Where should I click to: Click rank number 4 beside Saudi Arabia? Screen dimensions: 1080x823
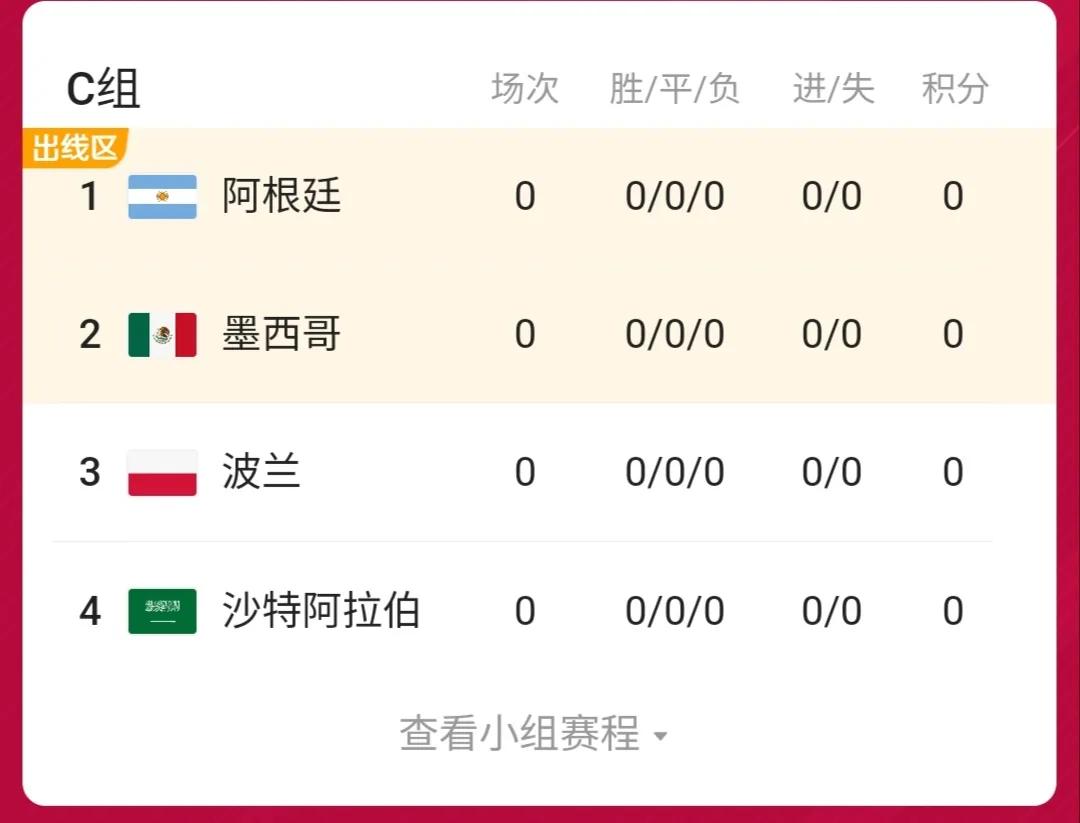click(90, 610)
